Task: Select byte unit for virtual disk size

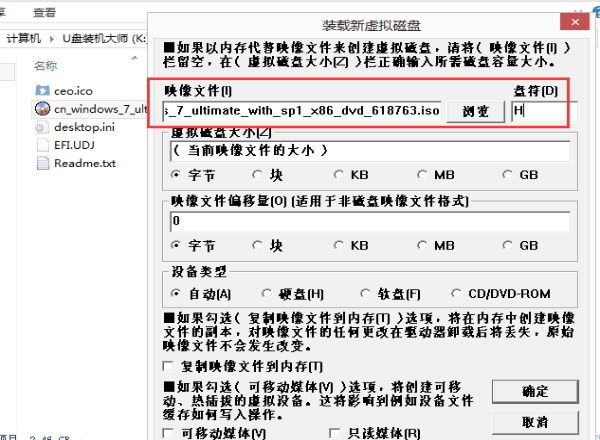Action: [176, 174]
